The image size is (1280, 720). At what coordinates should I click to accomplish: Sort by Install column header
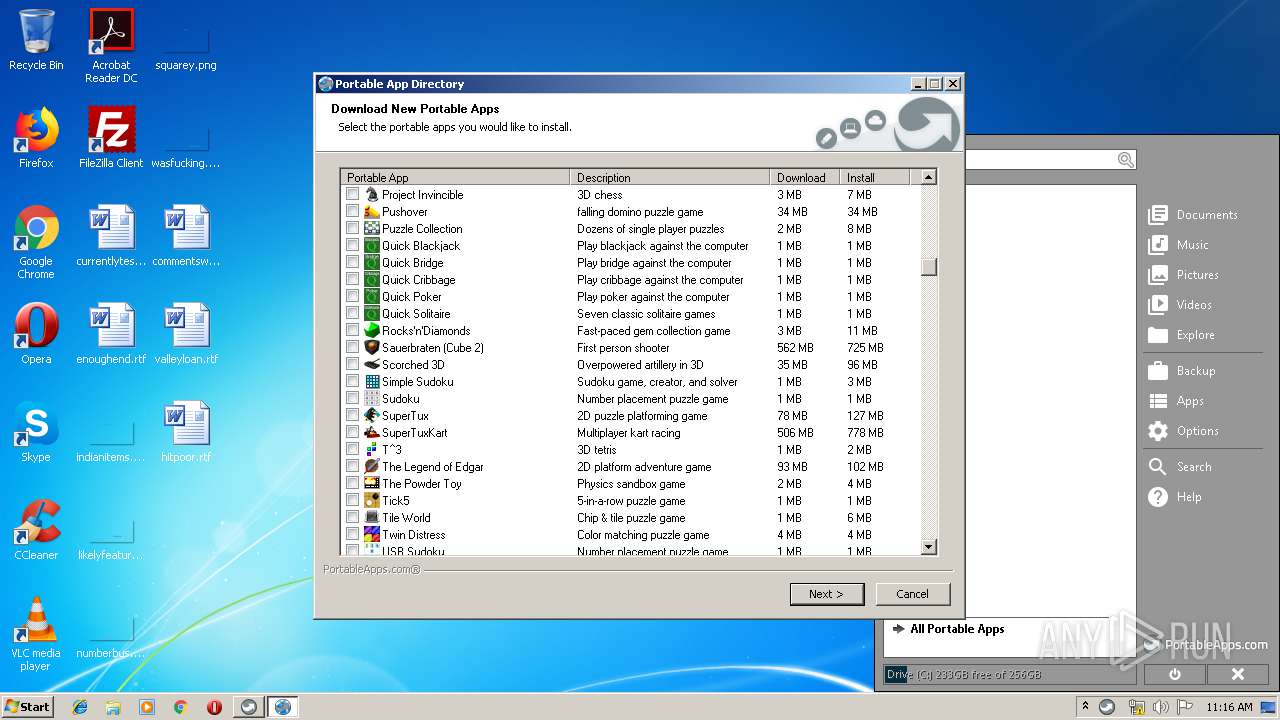875,177
